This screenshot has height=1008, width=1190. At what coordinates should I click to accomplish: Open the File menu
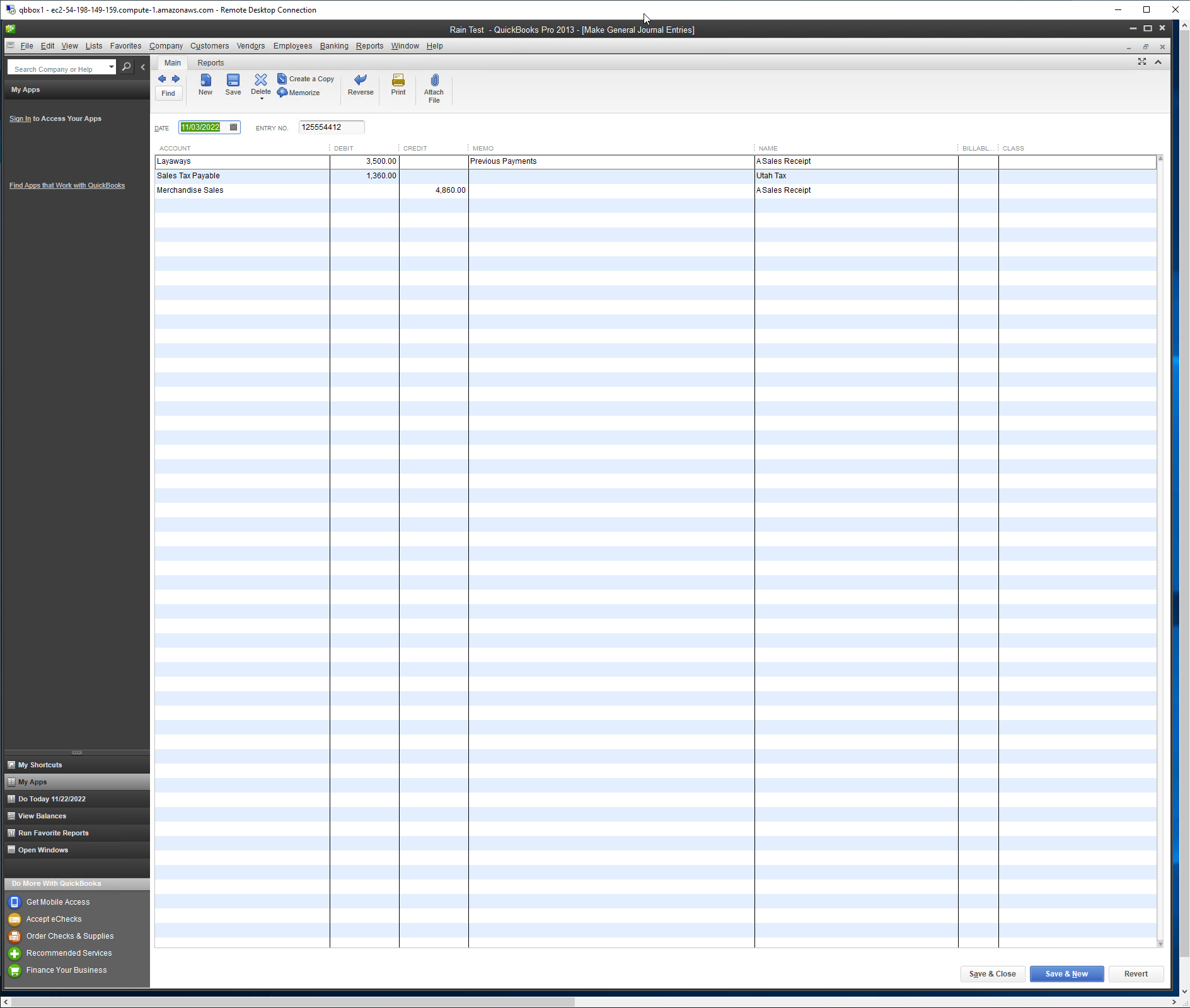click(x=26, y=46)
